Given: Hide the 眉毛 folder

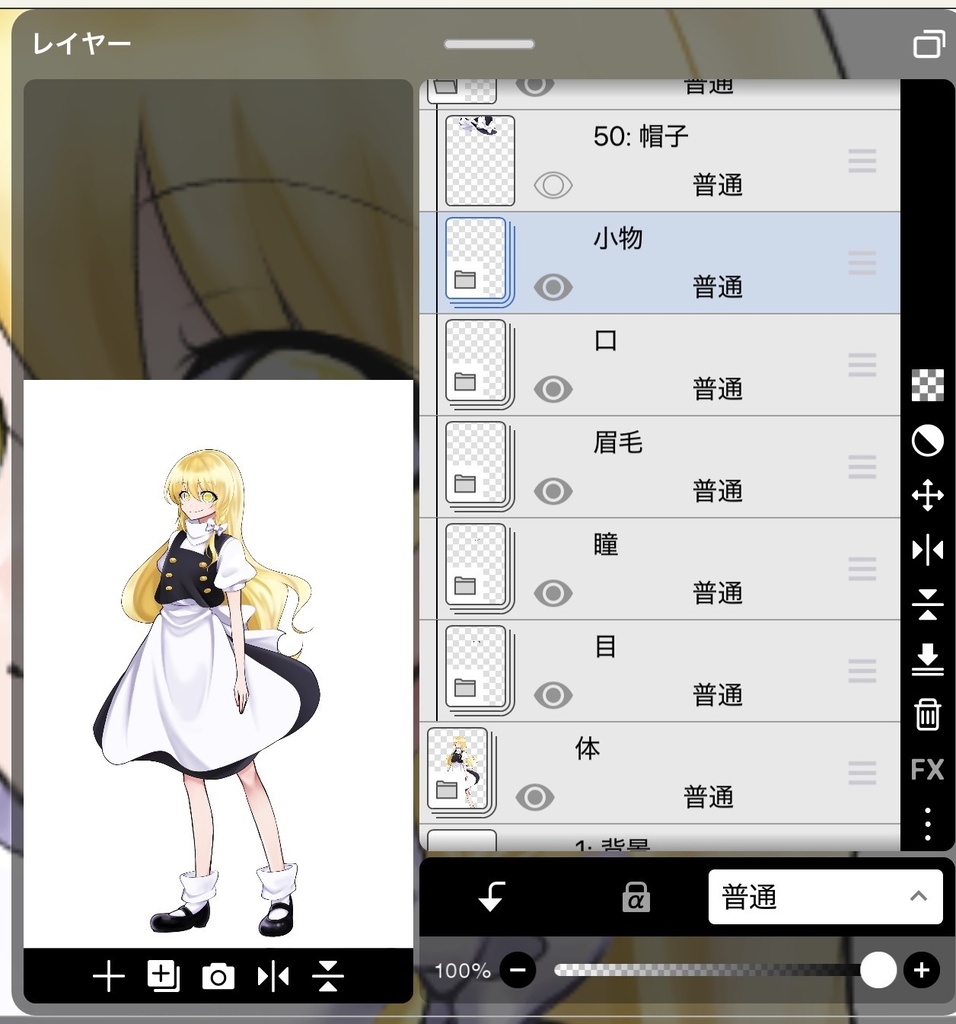Looking at the screenshot, I should pyautogui.click(x=553, y=490).
